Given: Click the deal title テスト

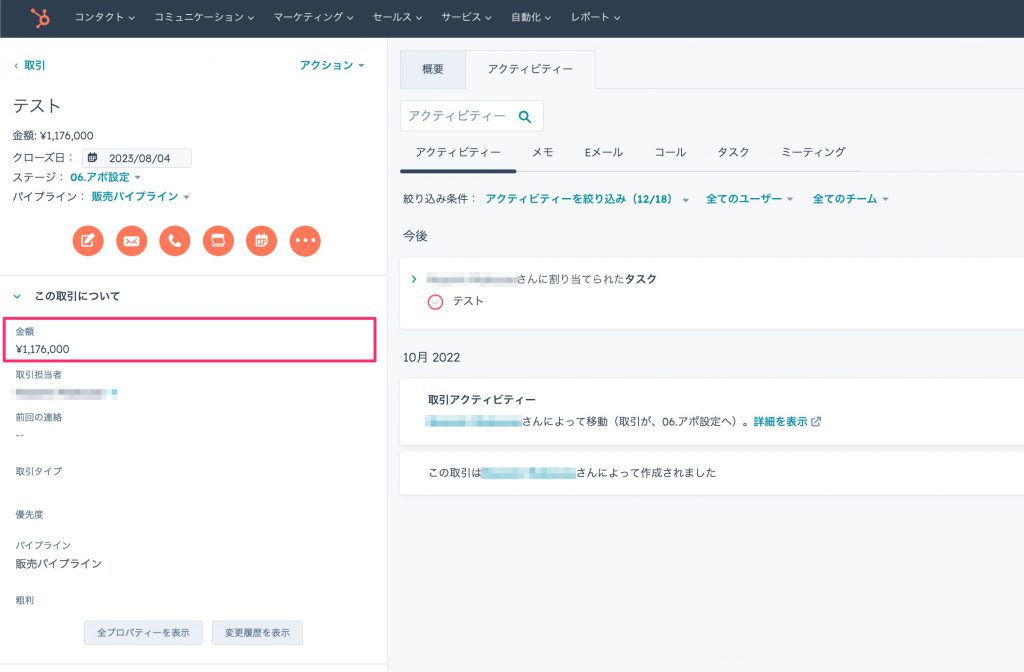Looking at the screenshot, I should [x=37, y=106].
